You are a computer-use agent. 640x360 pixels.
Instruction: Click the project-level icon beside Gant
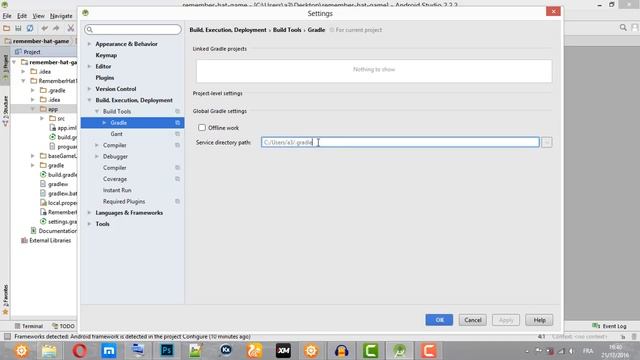pos(178,134)
